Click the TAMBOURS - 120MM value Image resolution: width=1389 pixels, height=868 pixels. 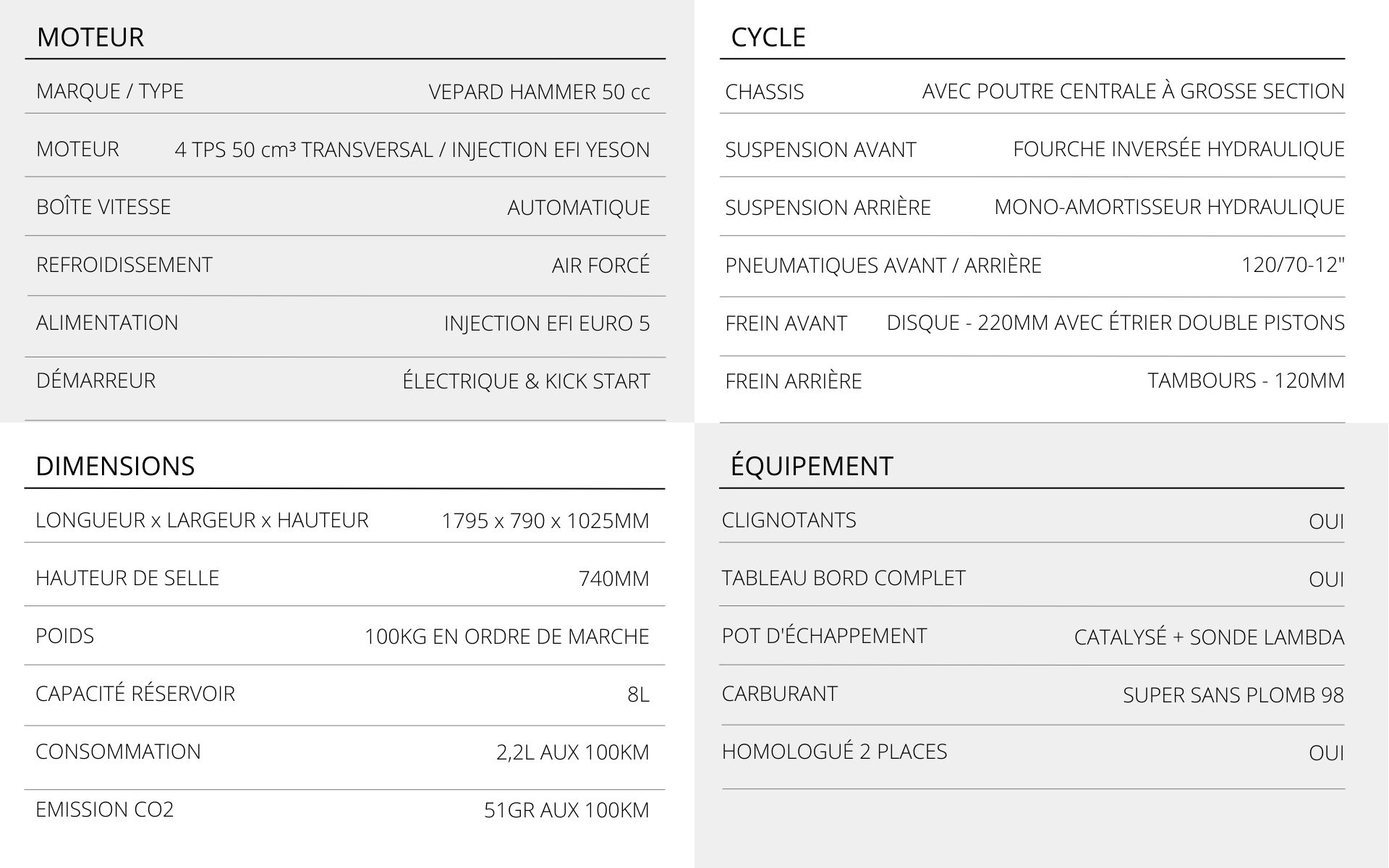point(1246,380)
